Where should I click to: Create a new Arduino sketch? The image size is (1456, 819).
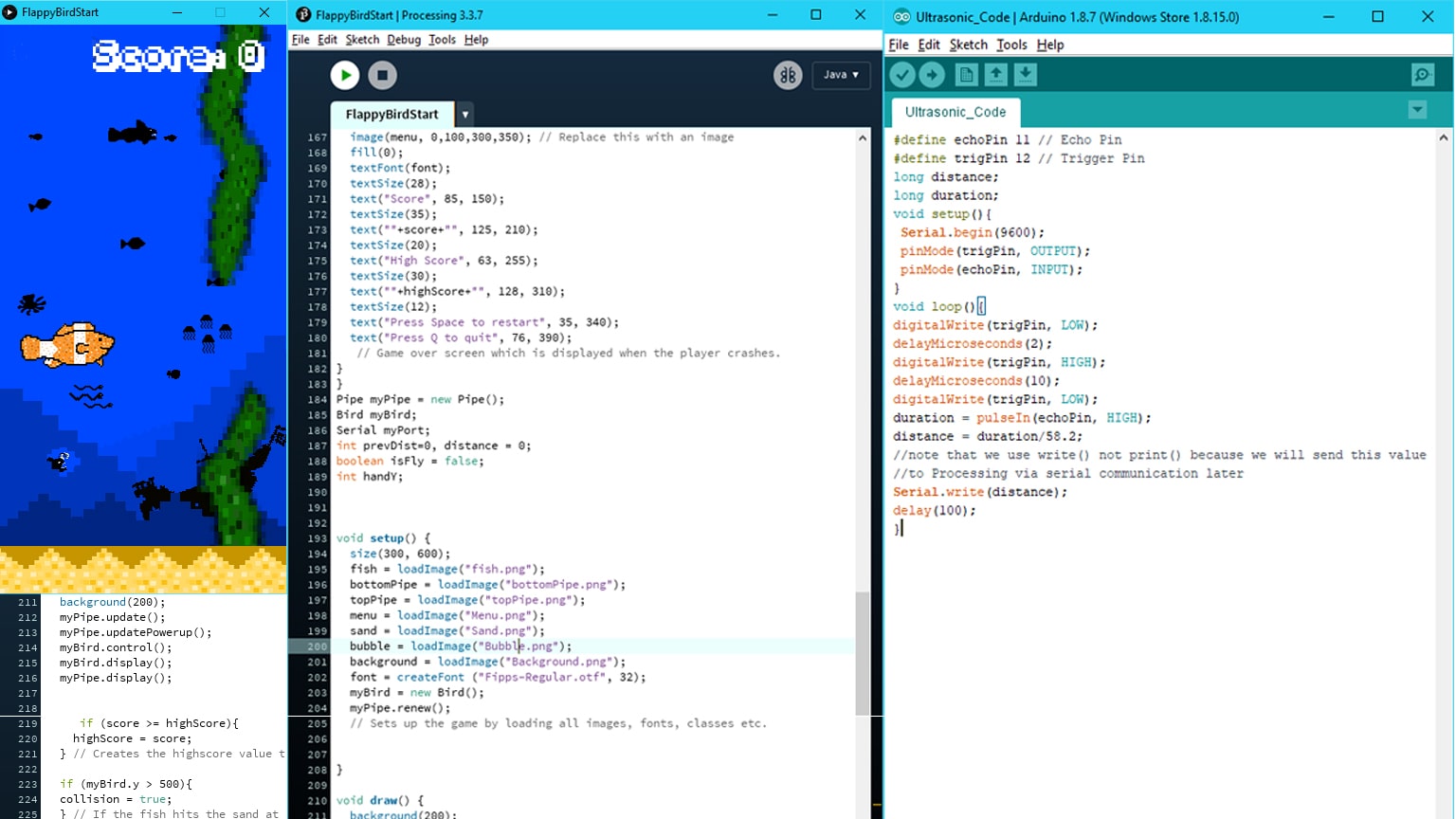[966, 75]
